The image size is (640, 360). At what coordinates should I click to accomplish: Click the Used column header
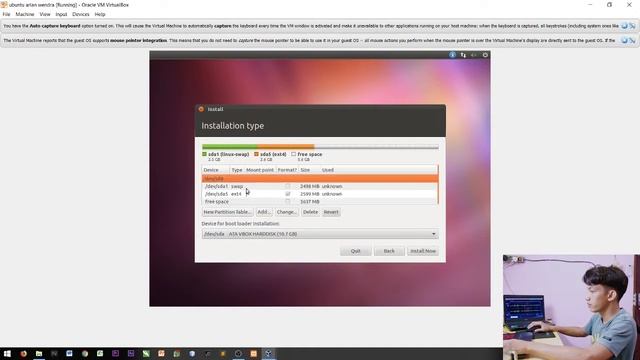click(378, 170)
